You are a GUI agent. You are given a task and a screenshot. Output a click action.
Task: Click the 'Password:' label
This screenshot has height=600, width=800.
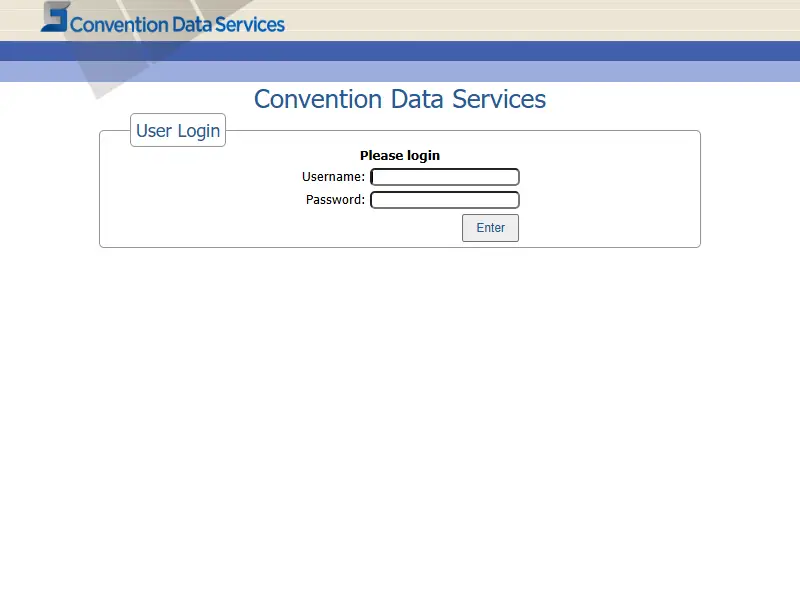335,200
